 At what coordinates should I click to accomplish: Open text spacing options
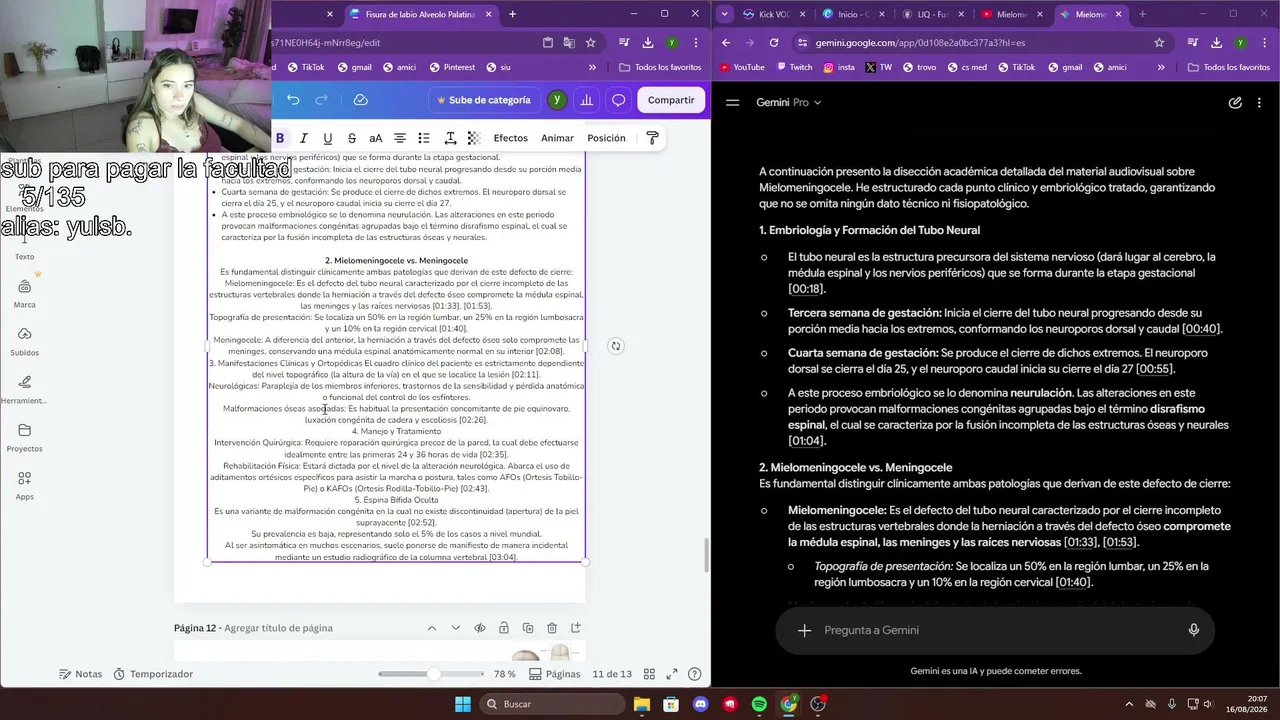pyautogui.click(x=450, y=138)
